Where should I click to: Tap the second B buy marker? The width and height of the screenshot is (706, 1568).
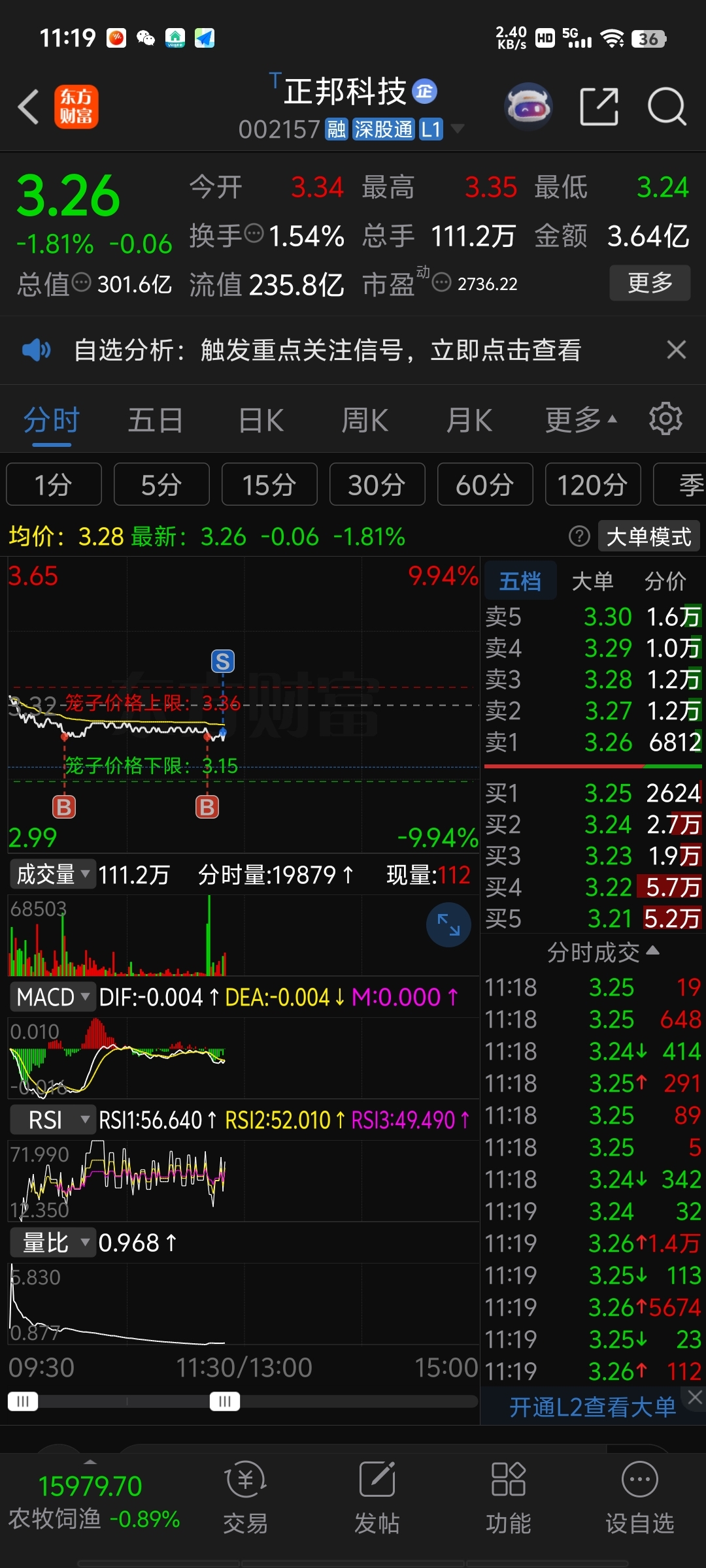point(207,808)
